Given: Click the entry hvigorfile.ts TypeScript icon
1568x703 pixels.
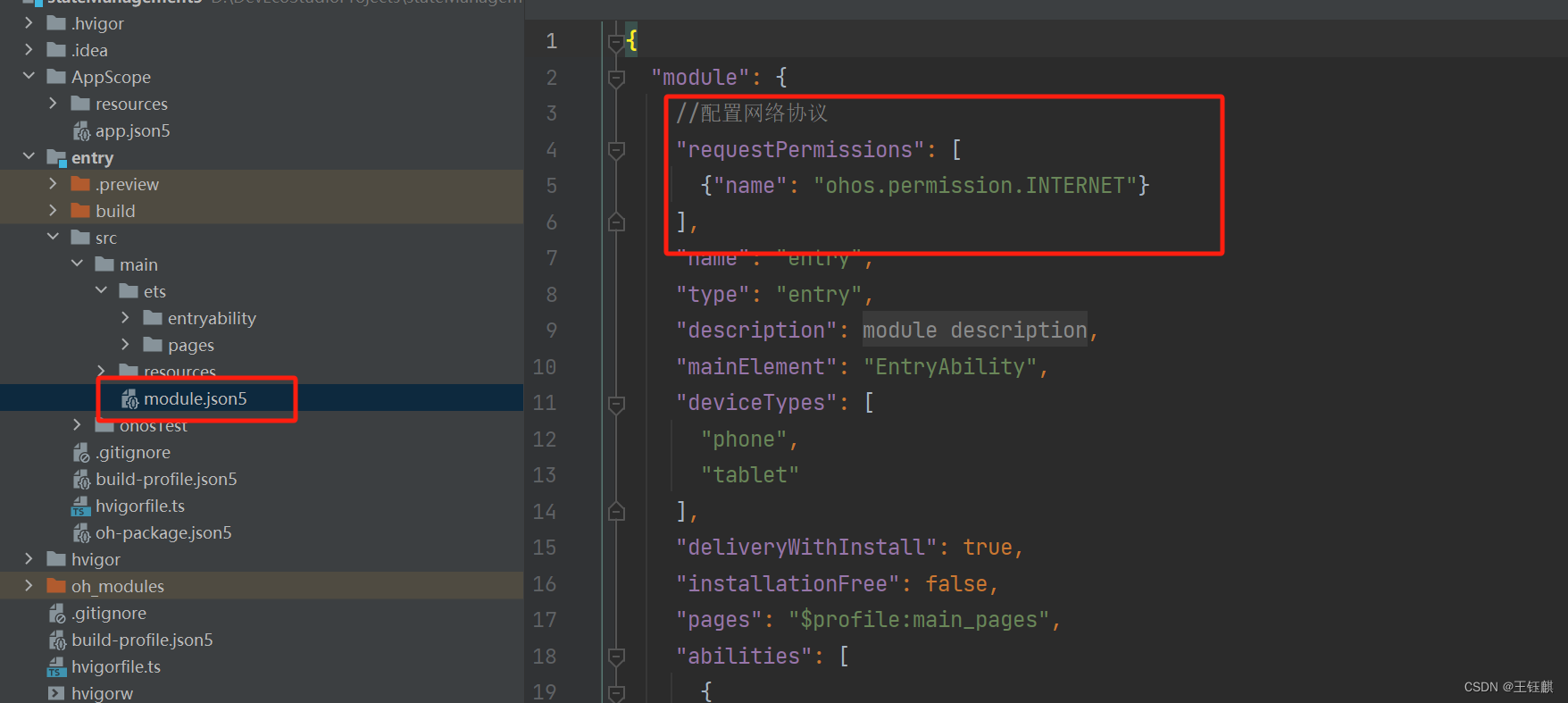Looking at the screenshot, I should point(80,506).
